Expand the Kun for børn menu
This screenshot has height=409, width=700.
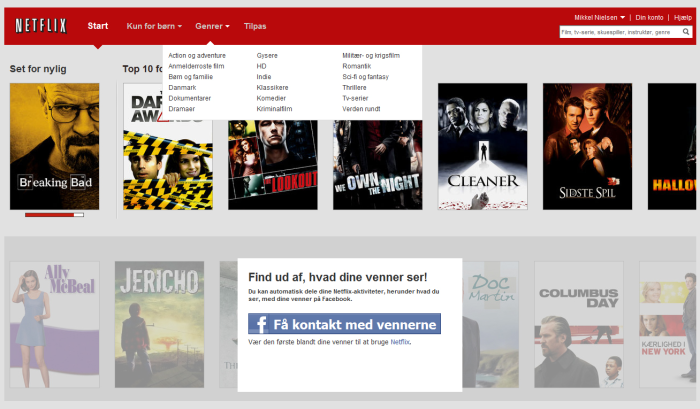[154, 26]
